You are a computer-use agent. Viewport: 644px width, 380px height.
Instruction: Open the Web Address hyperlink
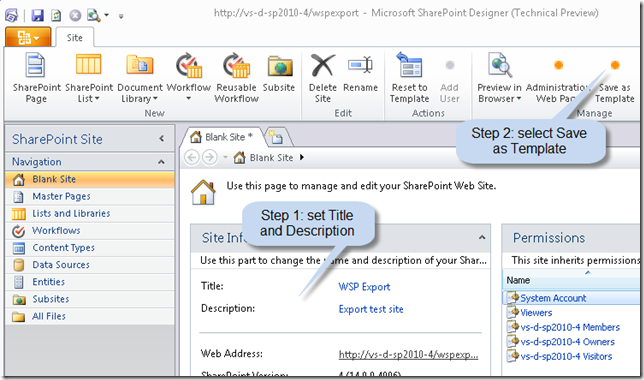(408, 355)
